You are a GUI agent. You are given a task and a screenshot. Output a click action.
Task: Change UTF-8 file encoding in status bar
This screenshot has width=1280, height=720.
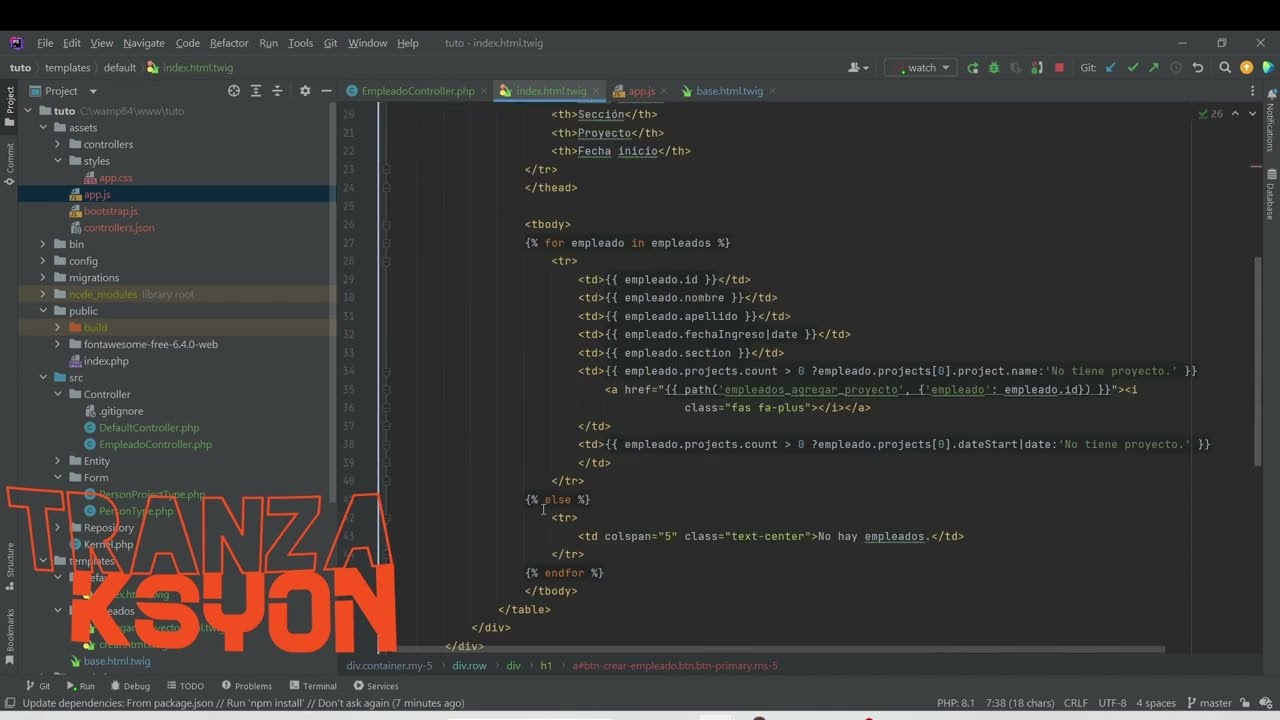click(1112, 703)
